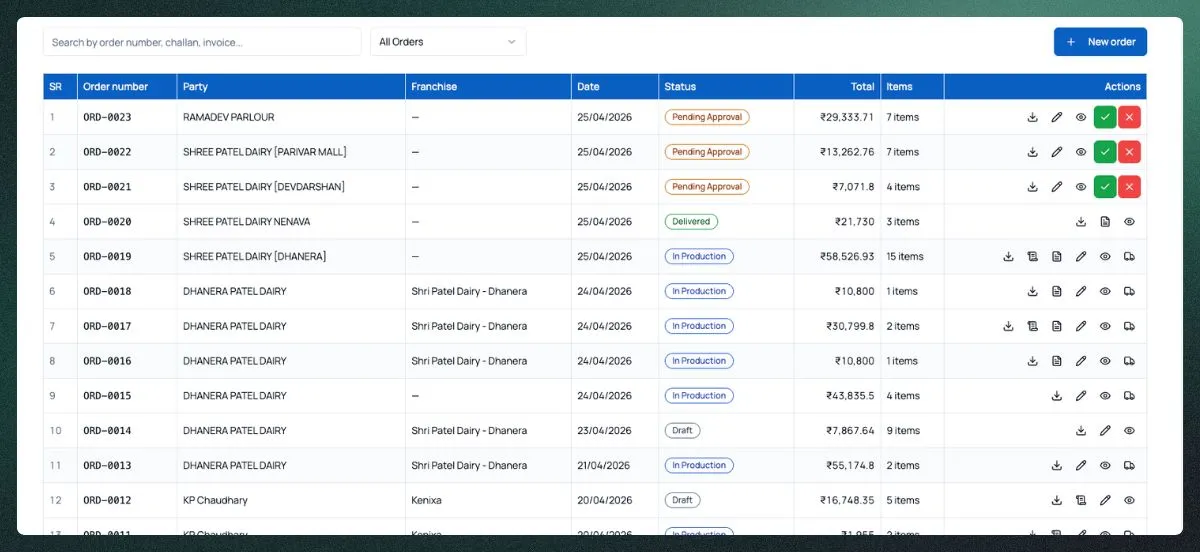1200x552 pixels.
Task: Select party RAMADEV PARLOUR
Action: pyautogui.click(x=228, y=117)
